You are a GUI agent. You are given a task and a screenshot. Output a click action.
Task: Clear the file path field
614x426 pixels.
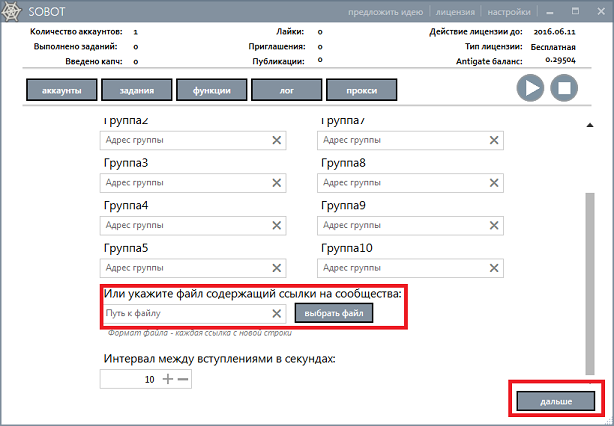tap(277, 314)
